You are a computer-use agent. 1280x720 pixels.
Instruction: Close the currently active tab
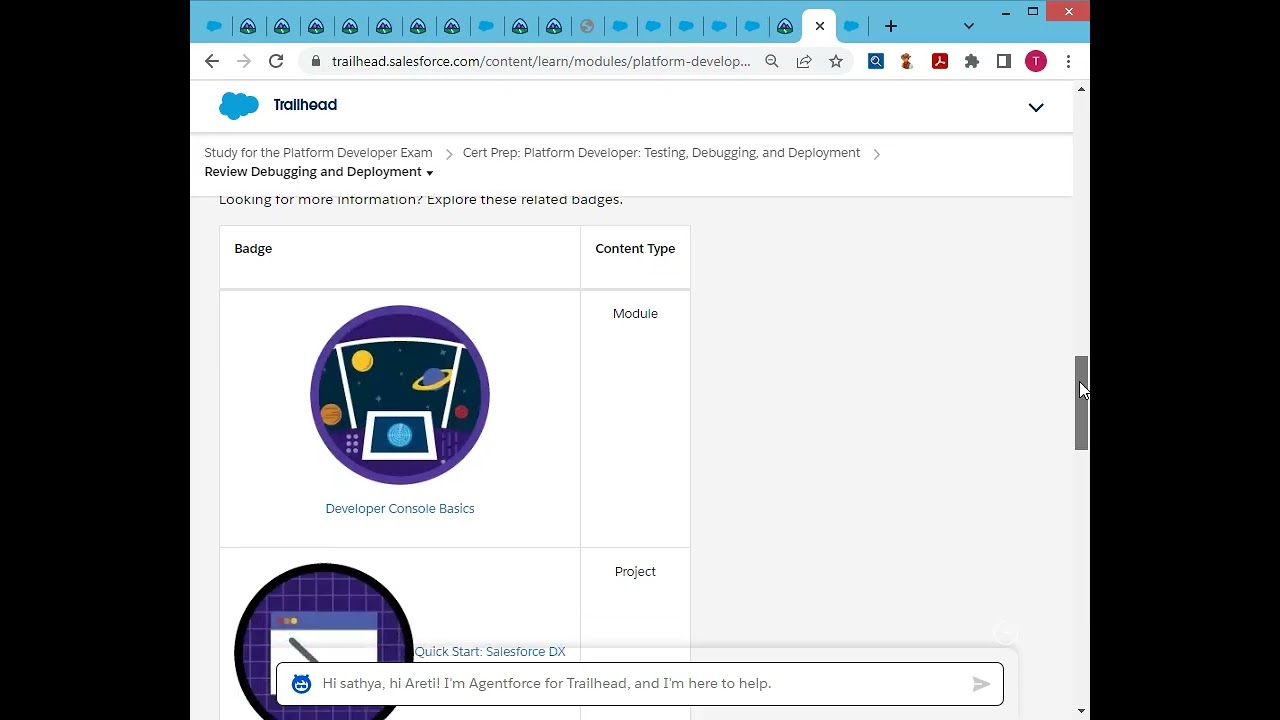pyautogui.click(x=820, y=26)
